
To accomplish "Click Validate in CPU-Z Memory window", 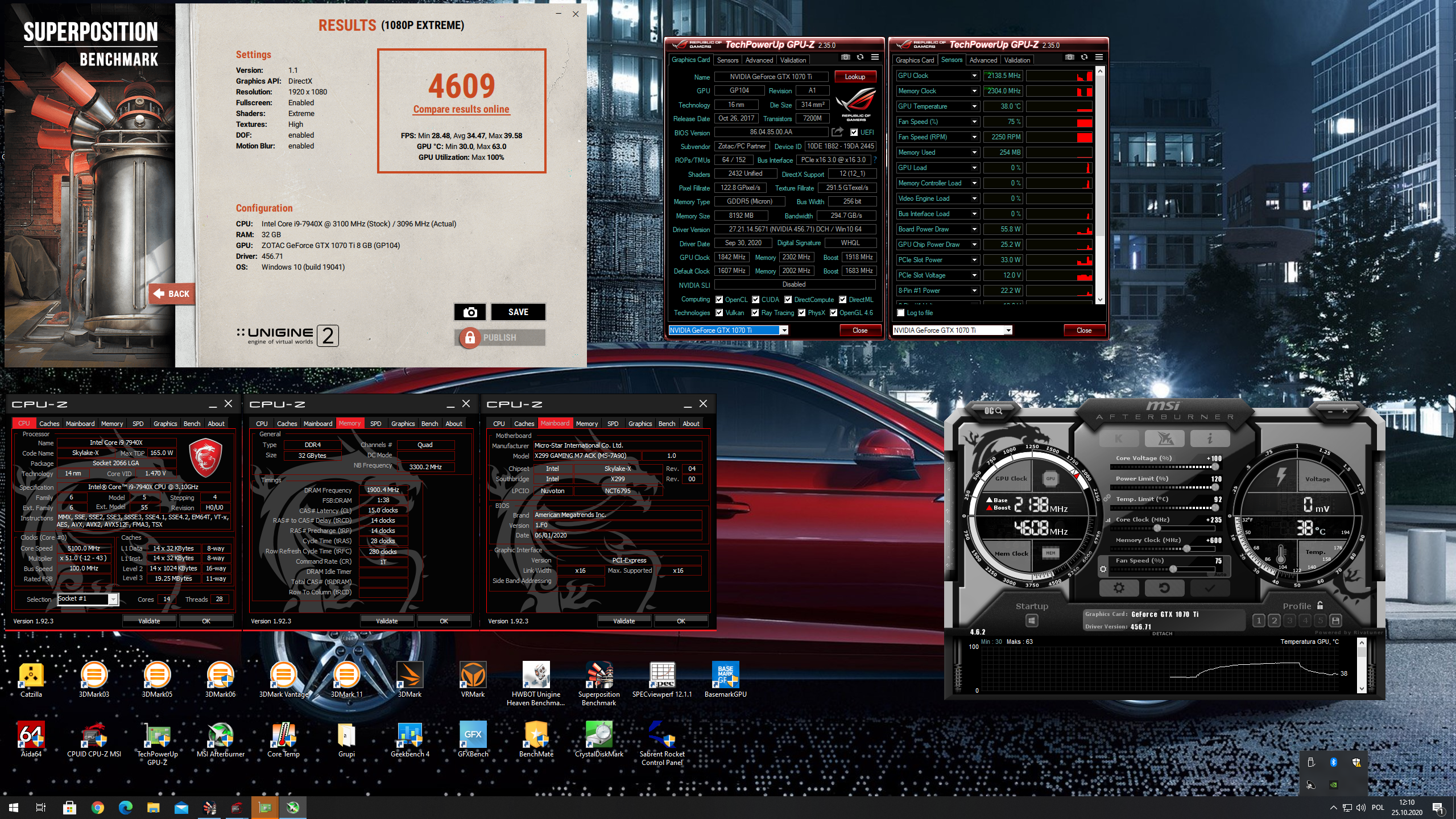I will tap(387, 621).
